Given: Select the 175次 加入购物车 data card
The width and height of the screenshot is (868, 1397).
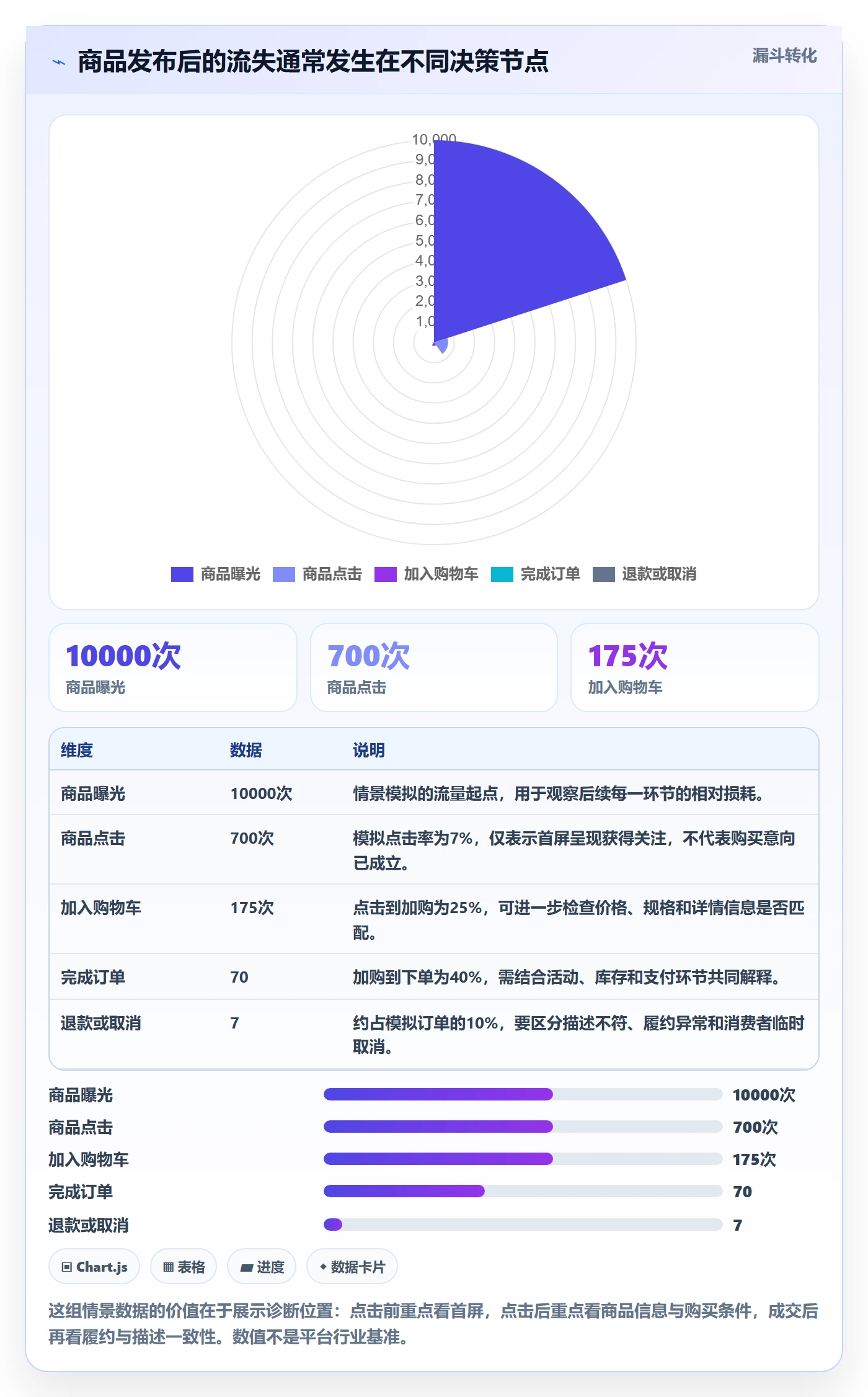Looking at the screenshot, I should [x=695, y=667].
